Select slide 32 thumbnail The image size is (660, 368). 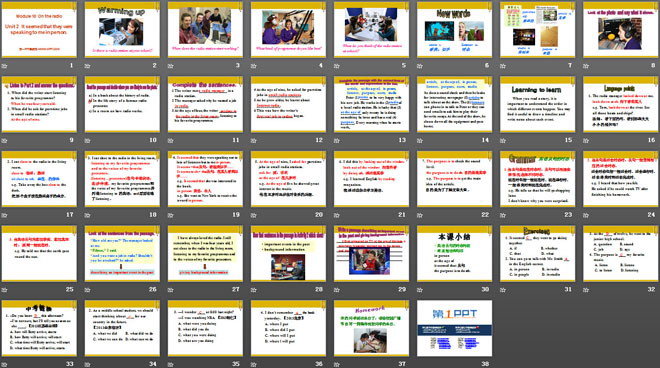click(x=621, y=253)
